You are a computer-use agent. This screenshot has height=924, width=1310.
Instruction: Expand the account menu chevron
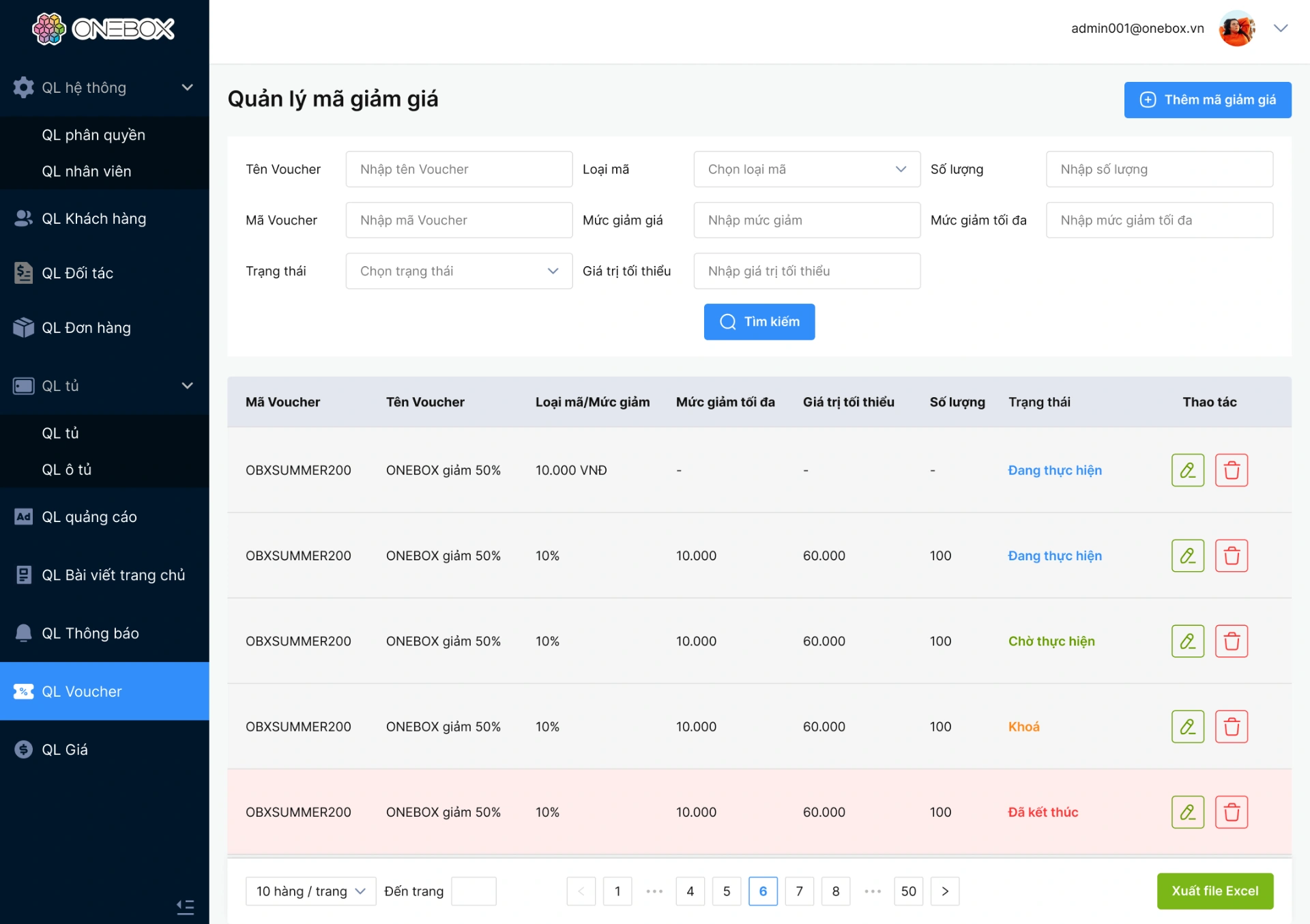point(1281,29)
